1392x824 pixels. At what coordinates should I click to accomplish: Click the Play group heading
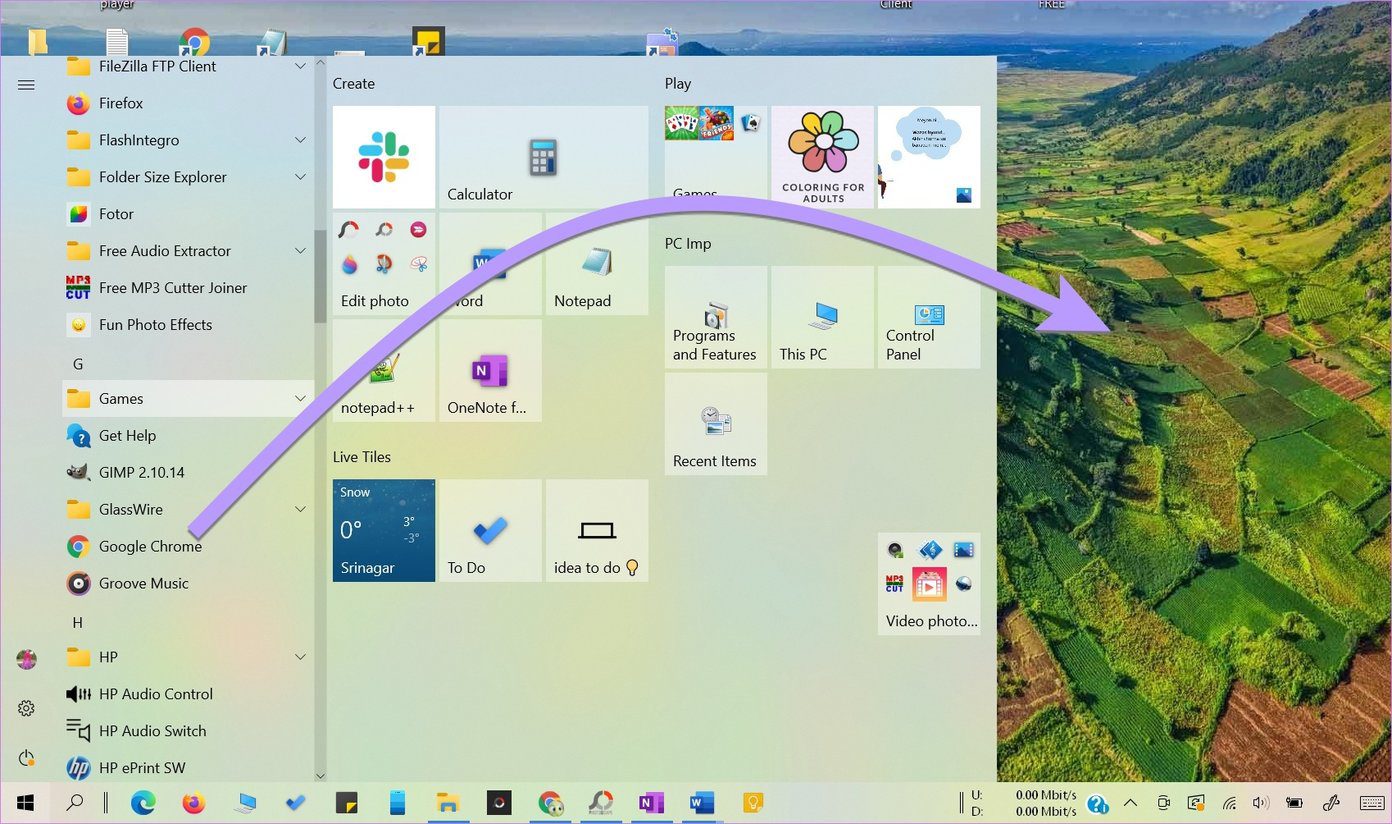[x=678, y=84]
